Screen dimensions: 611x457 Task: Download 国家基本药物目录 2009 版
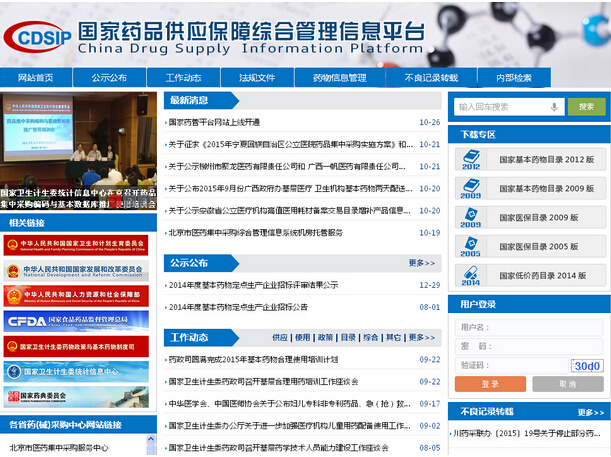[546, 189]
